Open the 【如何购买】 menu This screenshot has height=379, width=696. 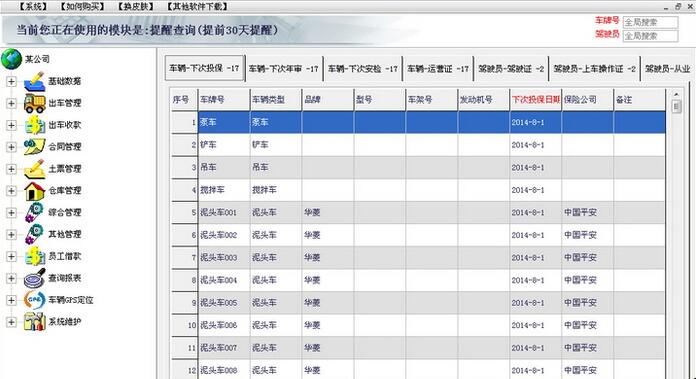pyautogui.click(x=83, y=6)
